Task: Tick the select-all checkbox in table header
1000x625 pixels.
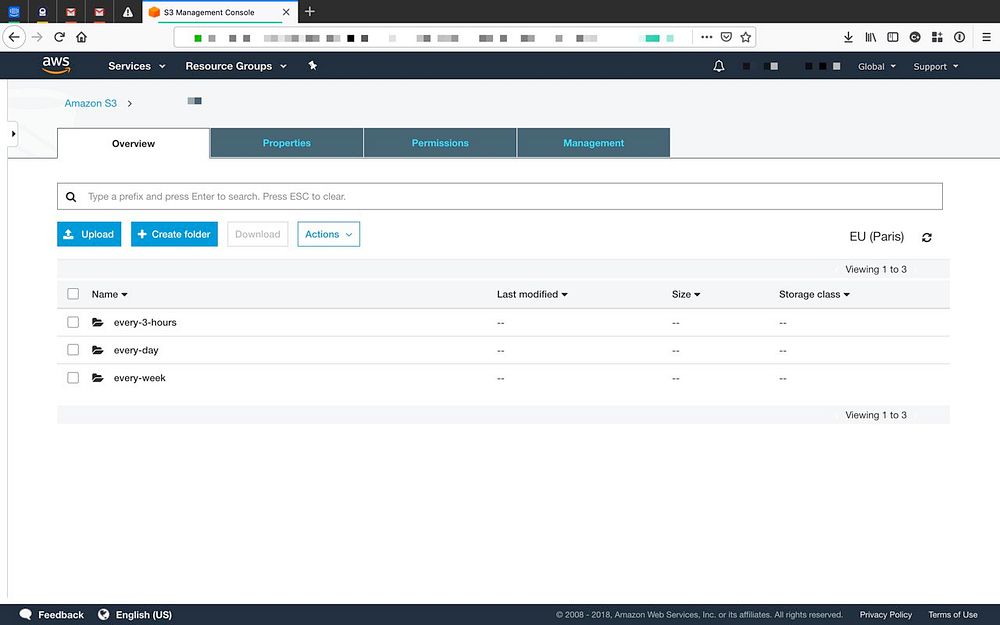Action: pos(73,294)
